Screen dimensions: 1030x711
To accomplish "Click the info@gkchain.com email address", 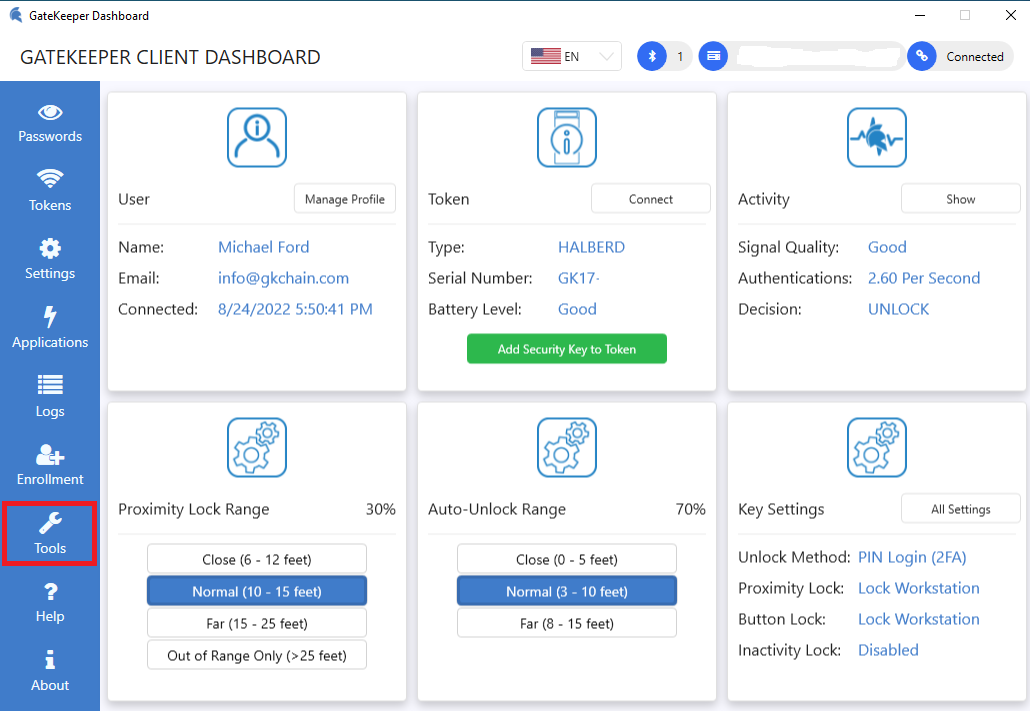I will point(283,278).
